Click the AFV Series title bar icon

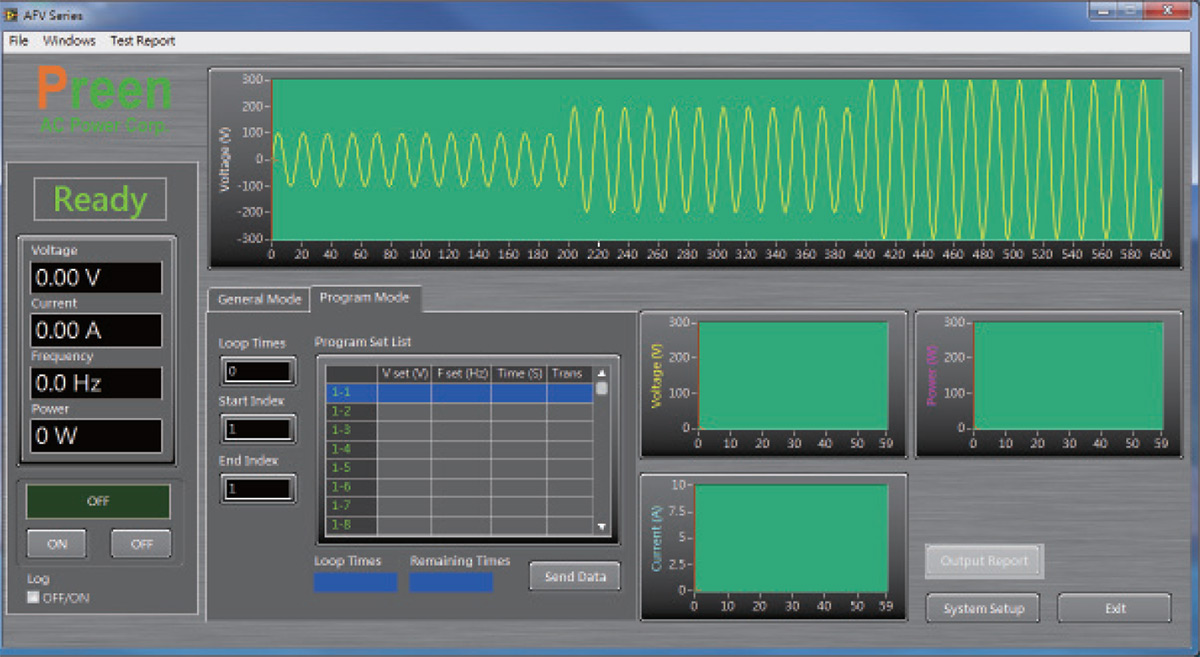[12, 15]
